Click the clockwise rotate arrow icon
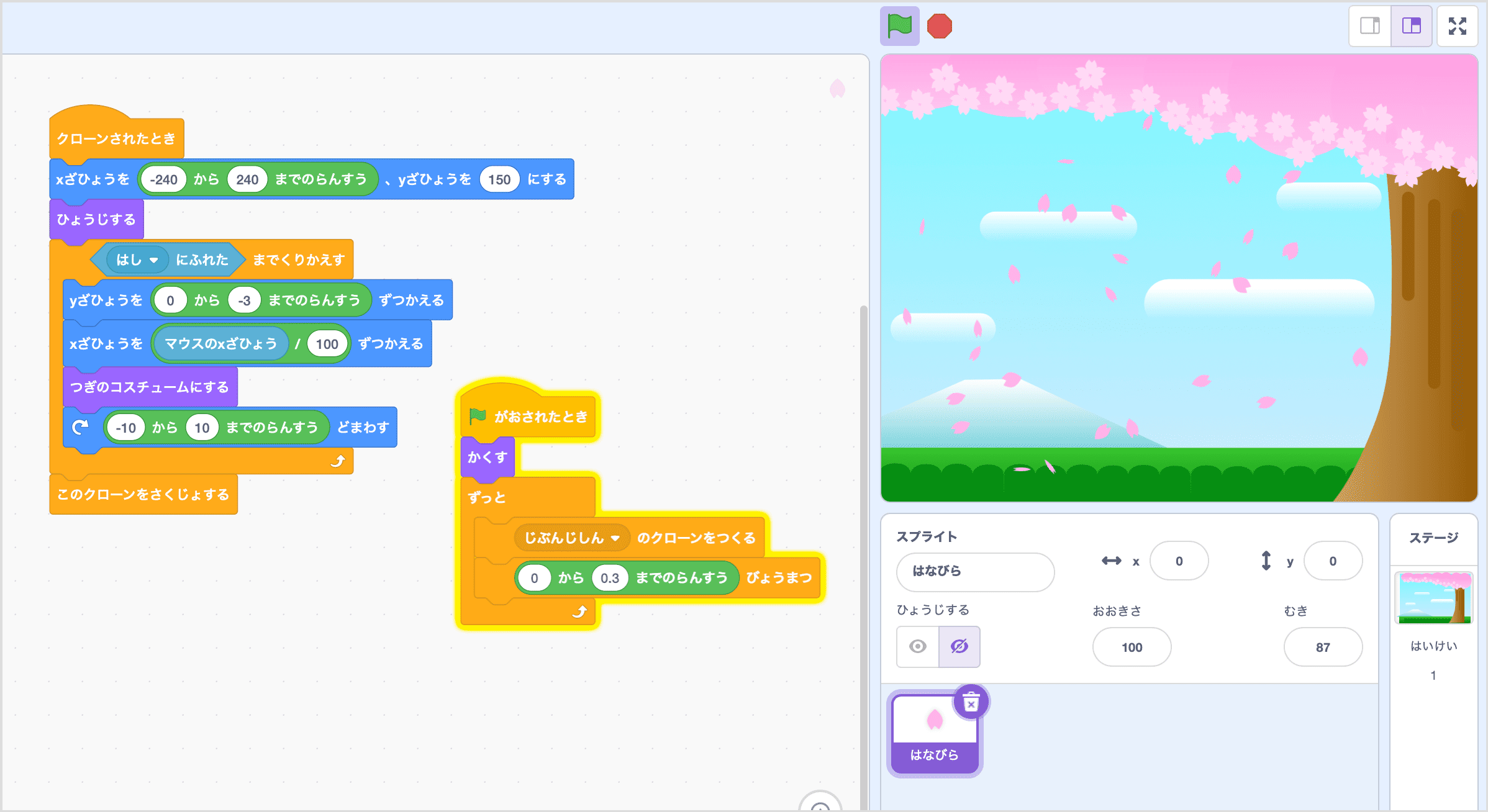 coord(80,427)
